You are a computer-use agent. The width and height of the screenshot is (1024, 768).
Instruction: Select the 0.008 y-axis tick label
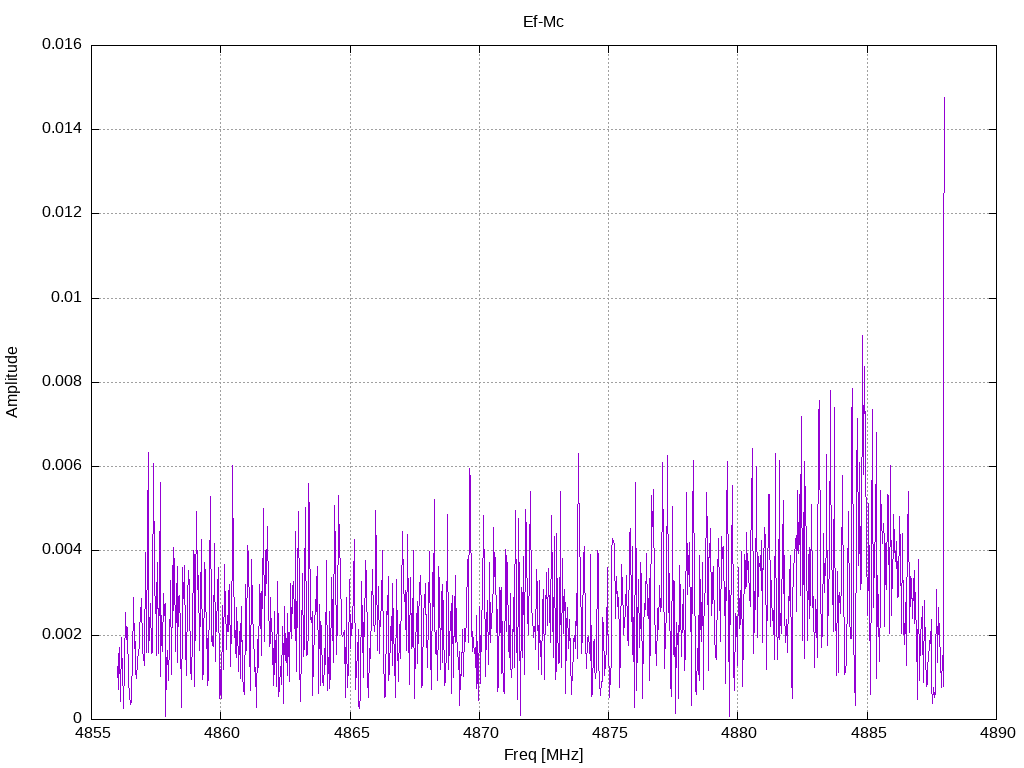62,382
